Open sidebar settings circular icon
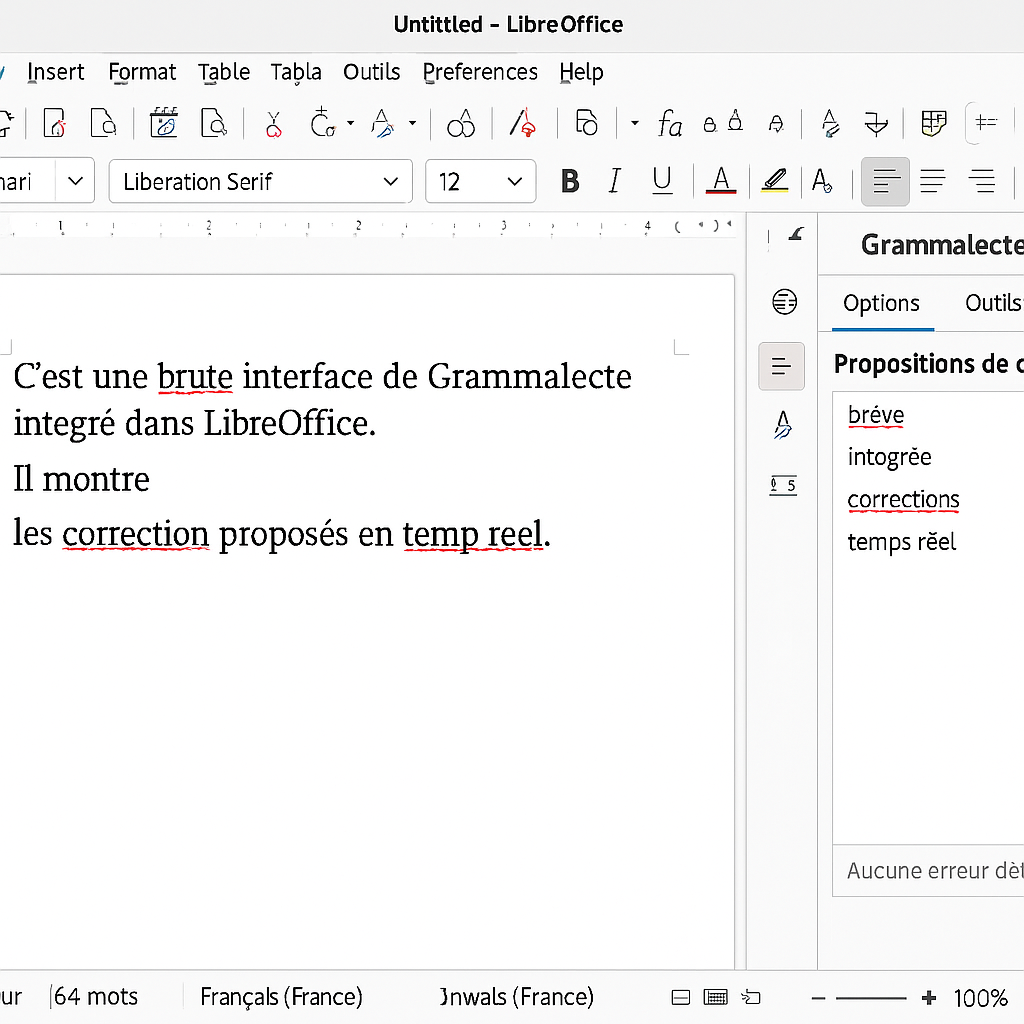The image size is (1024, 1024). tap(784, 302)
